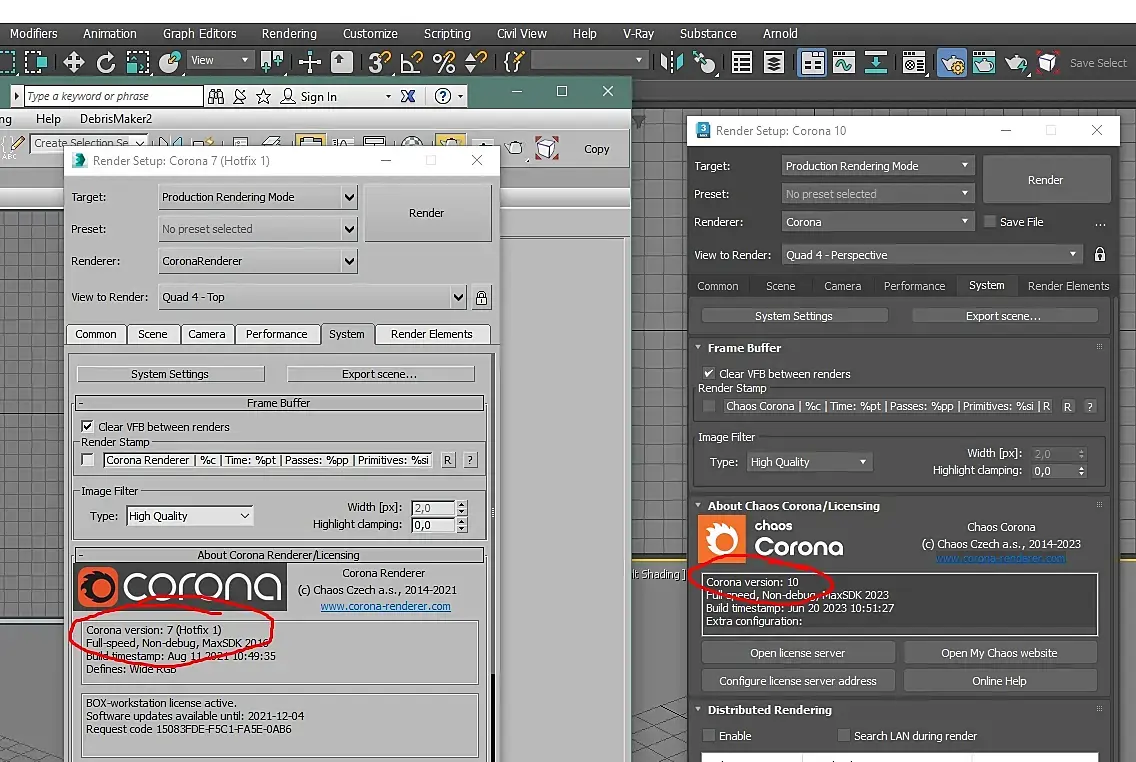Open the V-Ray menu
The height and width of the screenshot is (762, 1136).
coord(638,33)
